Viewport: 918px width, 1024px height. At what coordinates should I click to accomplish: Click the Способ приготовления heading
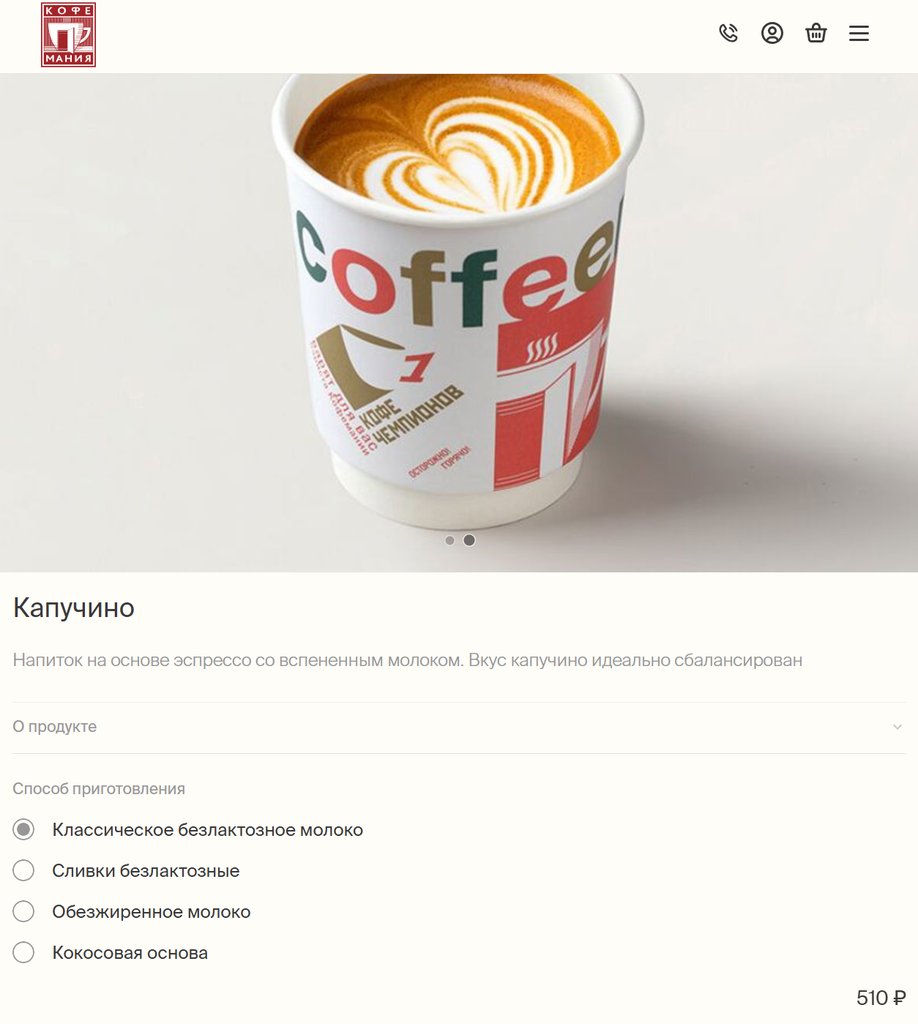[x=99, y=789]
